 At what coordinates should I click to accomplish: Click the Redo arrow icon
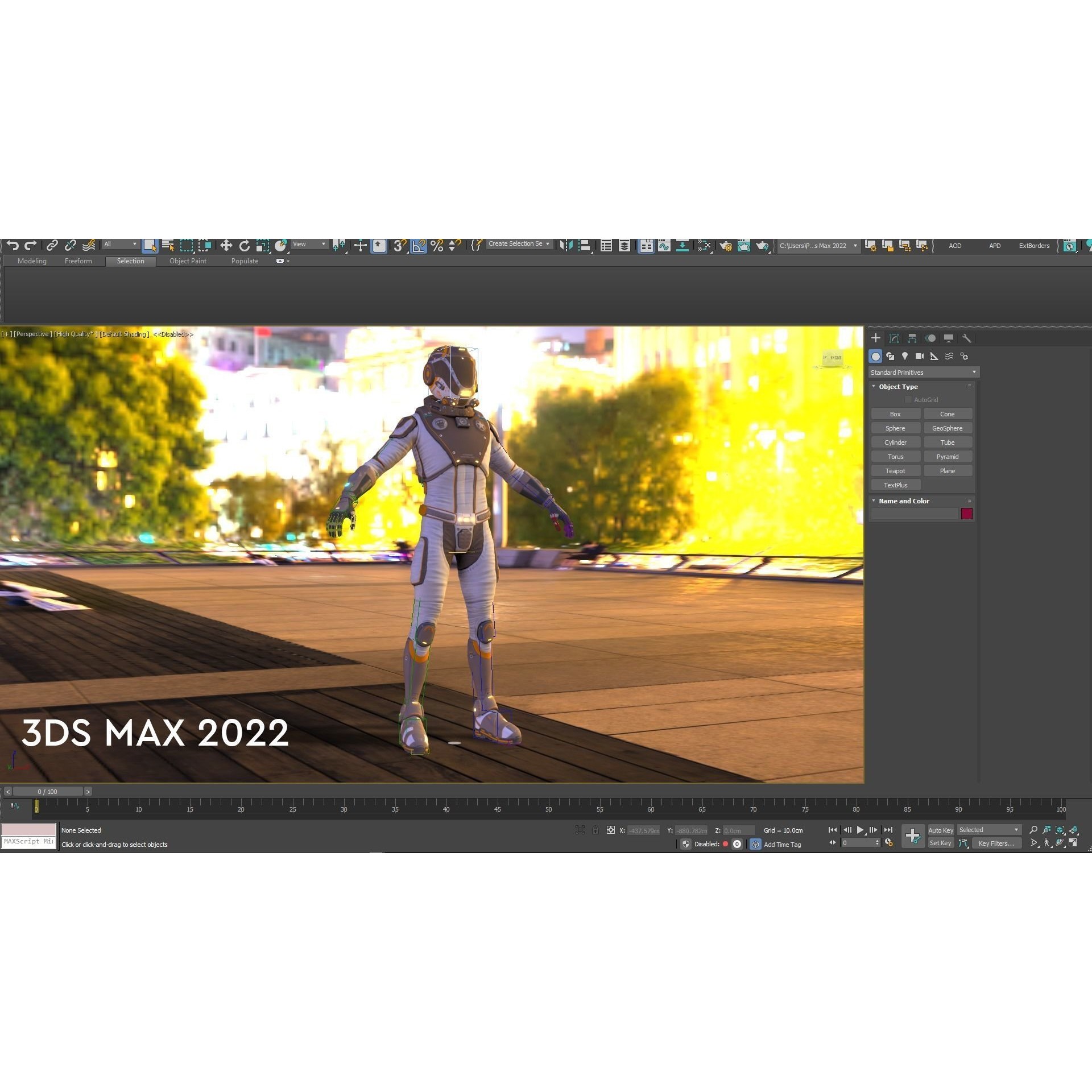point(31,245)
